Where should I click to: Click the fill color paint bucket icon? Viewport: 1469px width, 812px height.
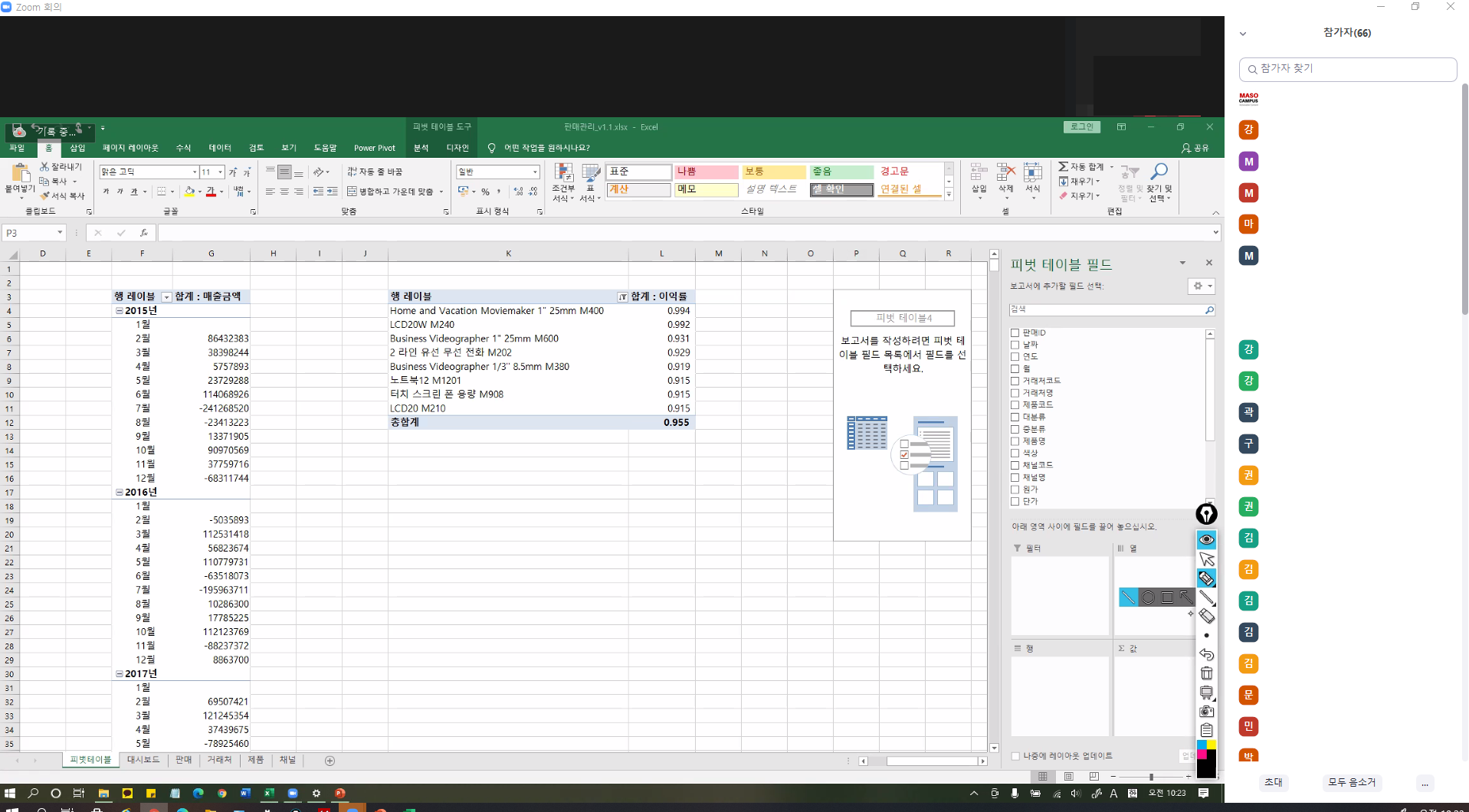click(189, 192)
